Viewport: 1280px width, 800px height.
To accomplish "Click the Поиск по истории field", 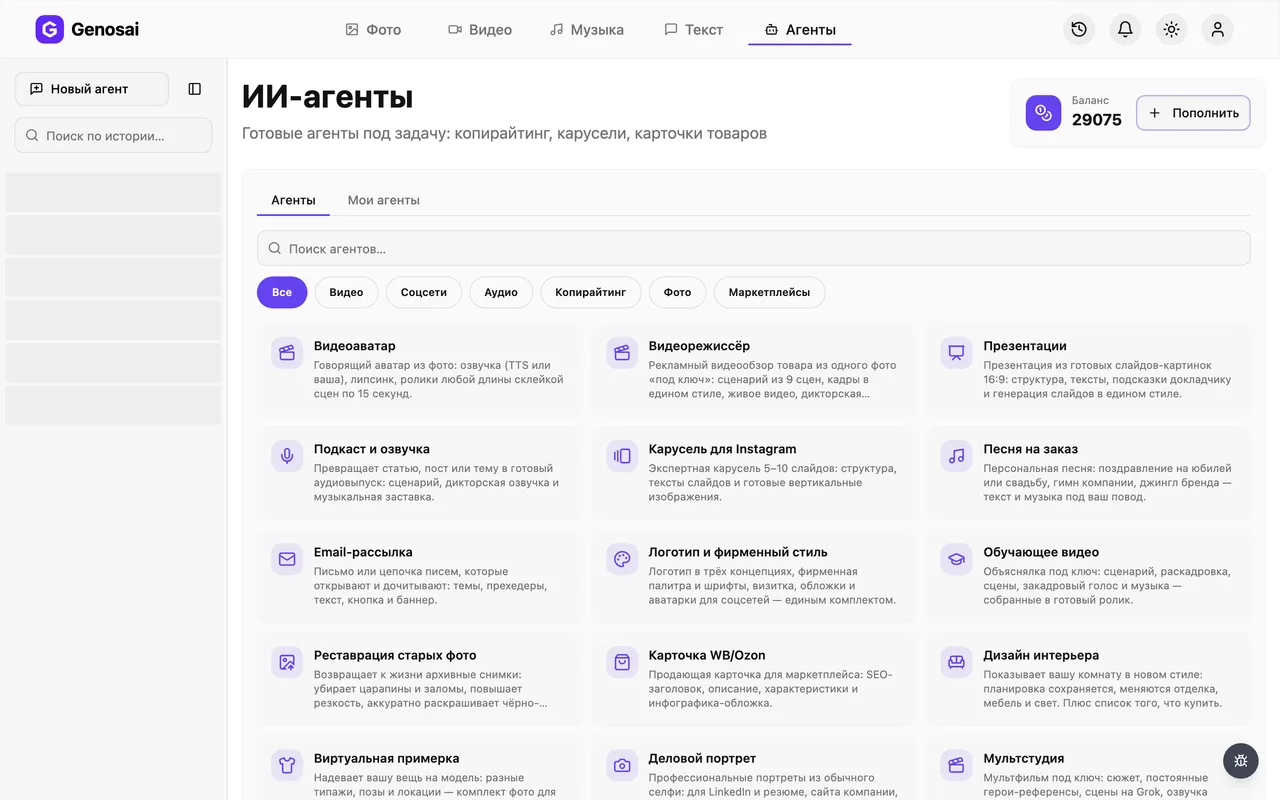I will pos(113,135).
